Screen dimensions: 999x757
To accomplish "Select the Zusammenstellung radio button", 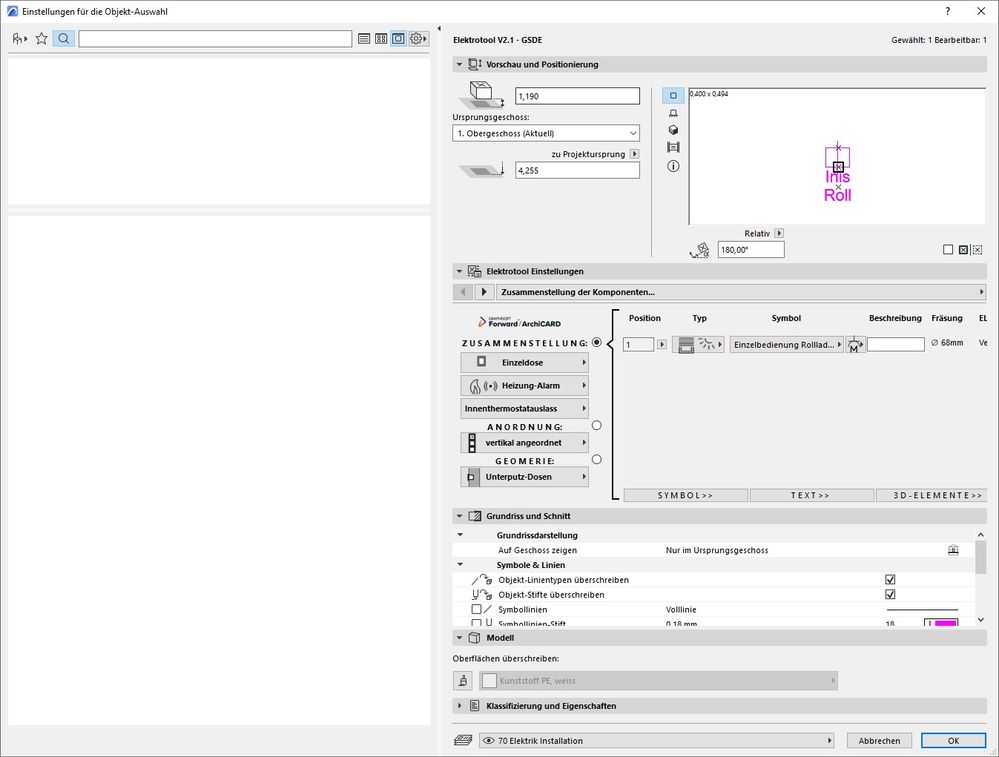I will 596,342.
